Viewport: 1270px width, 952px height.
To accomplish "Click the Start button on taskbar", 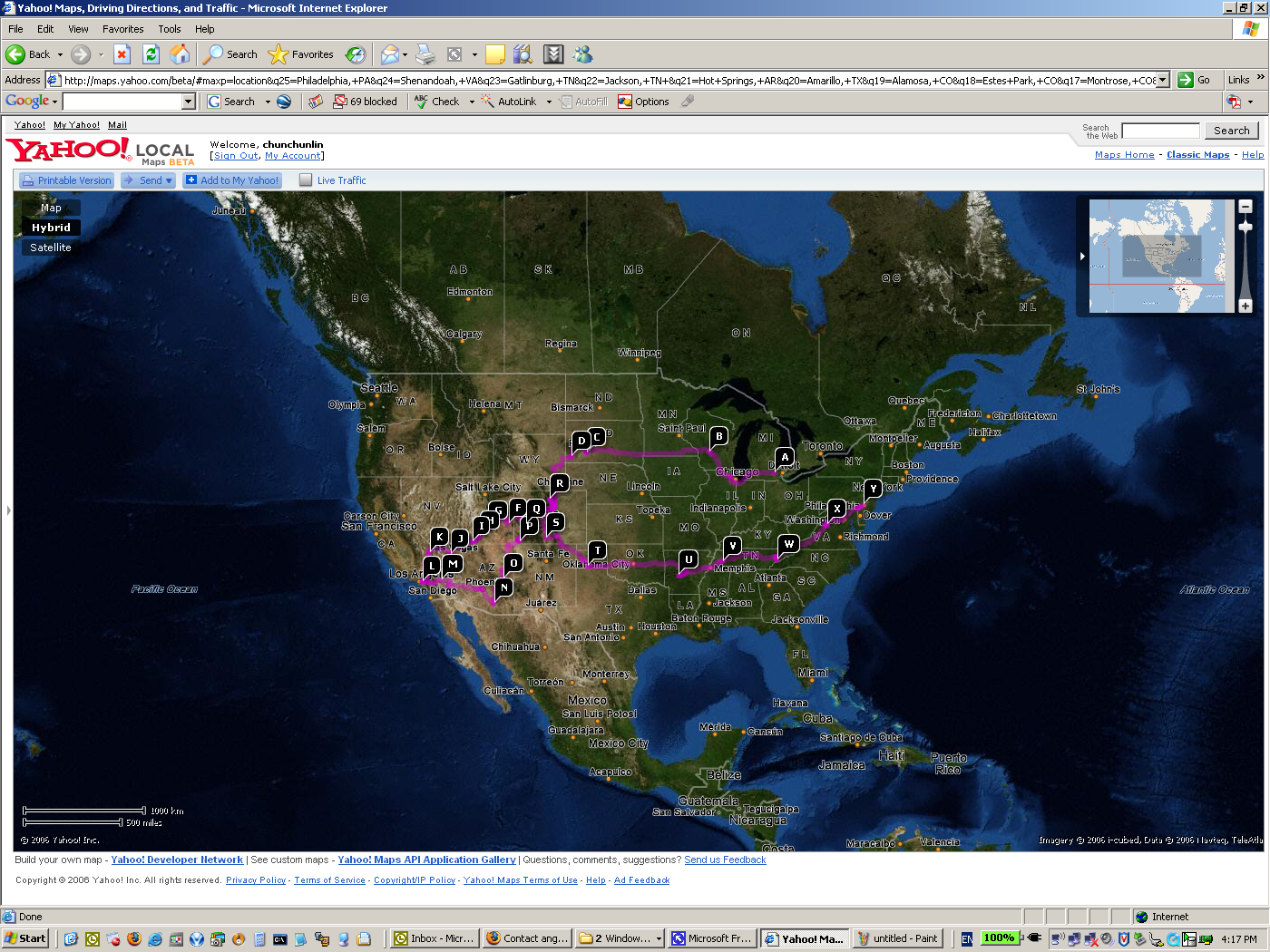I will click(x=25, y=938).
